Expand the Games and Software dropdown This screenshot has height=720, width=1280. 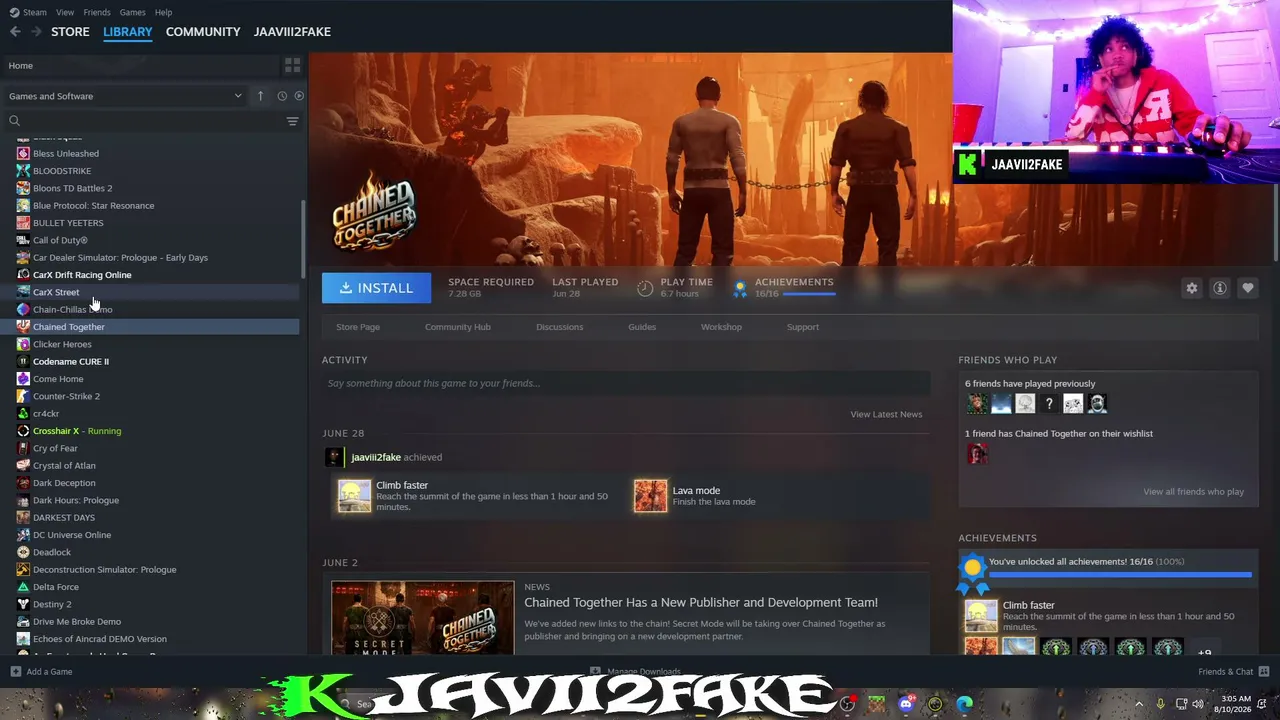125,96
